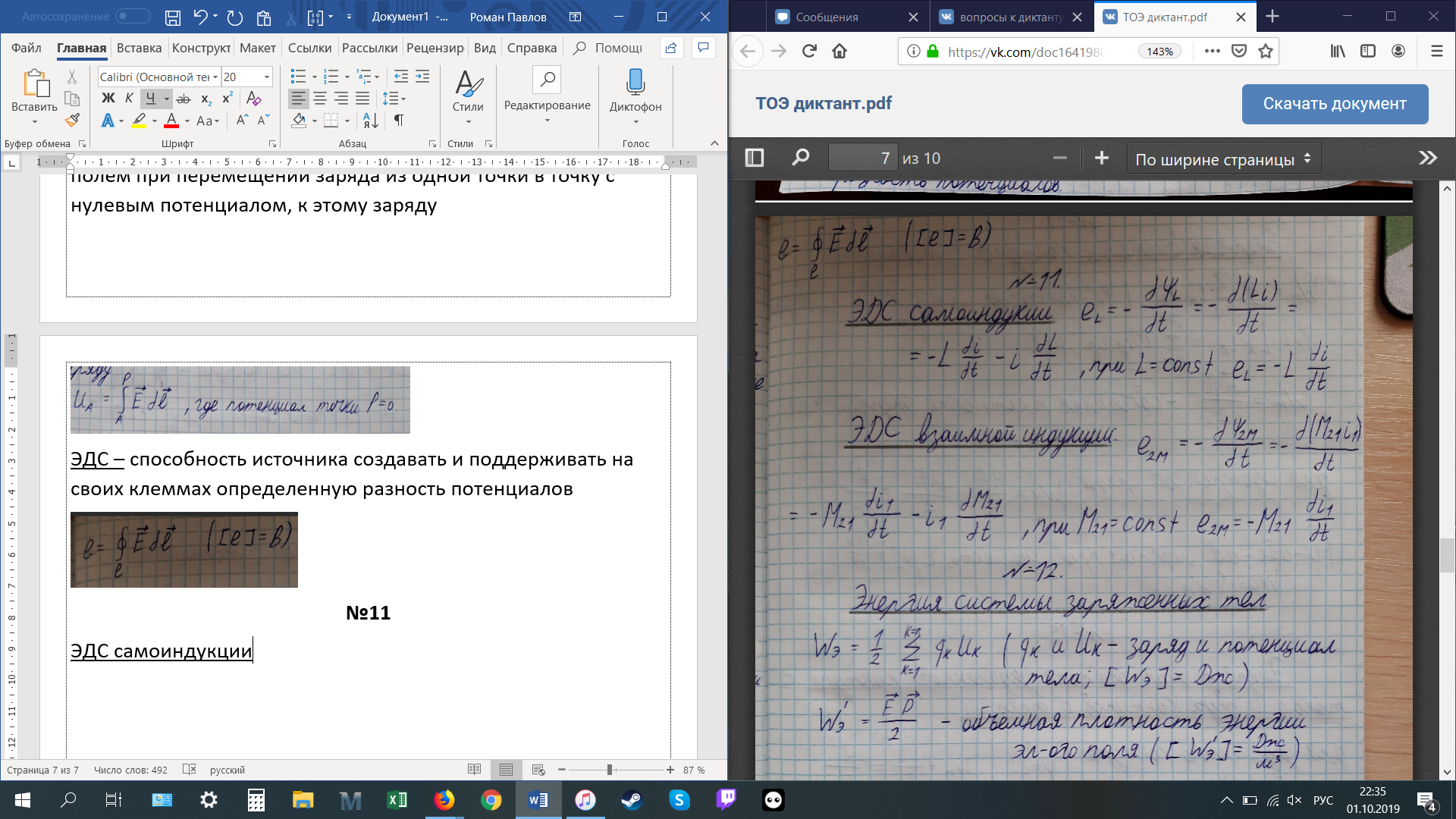Image resolution: width=1456 pixels, height=819 pixels.
Task: Click the Помощь search help box
Action: tap(608, 48)
